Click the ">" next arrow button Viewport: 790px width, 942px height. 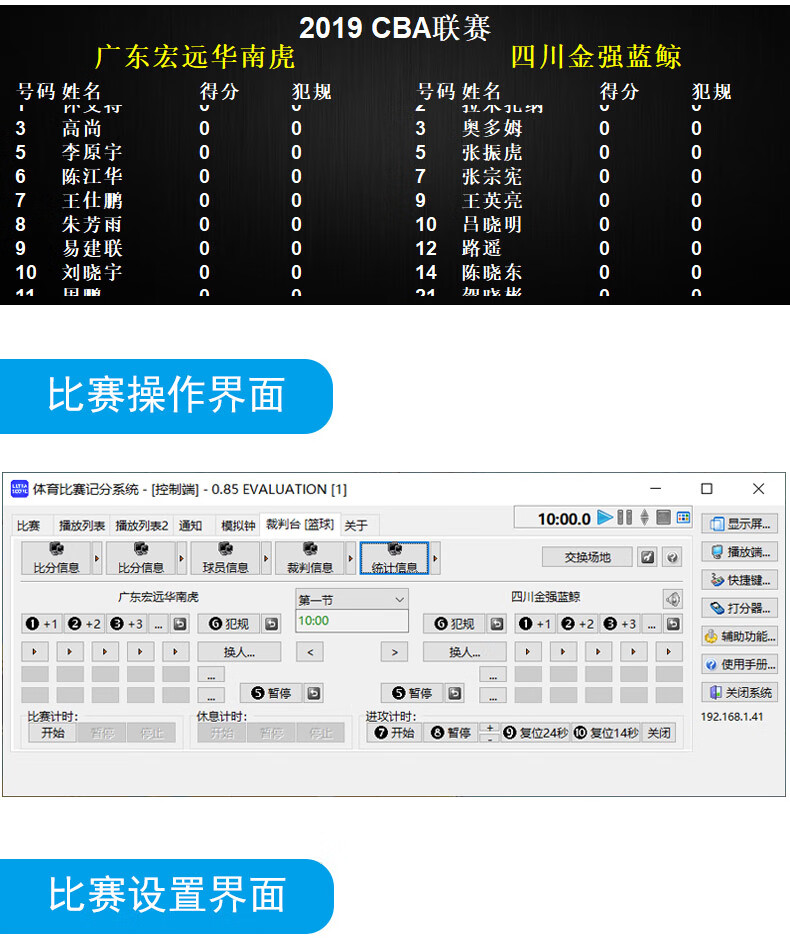coord(395,652)
